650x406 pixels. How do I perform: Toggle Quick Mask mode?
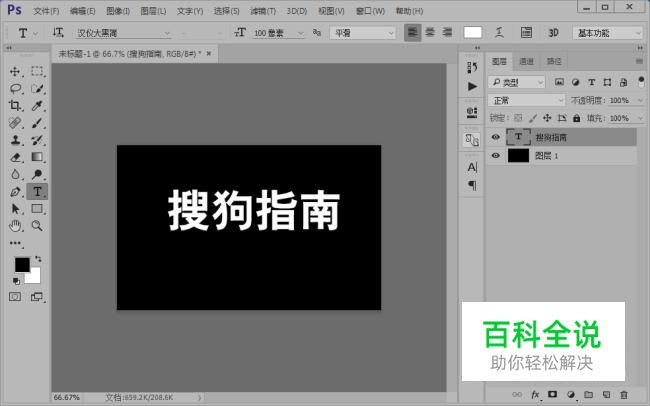(x=15, y=297)
